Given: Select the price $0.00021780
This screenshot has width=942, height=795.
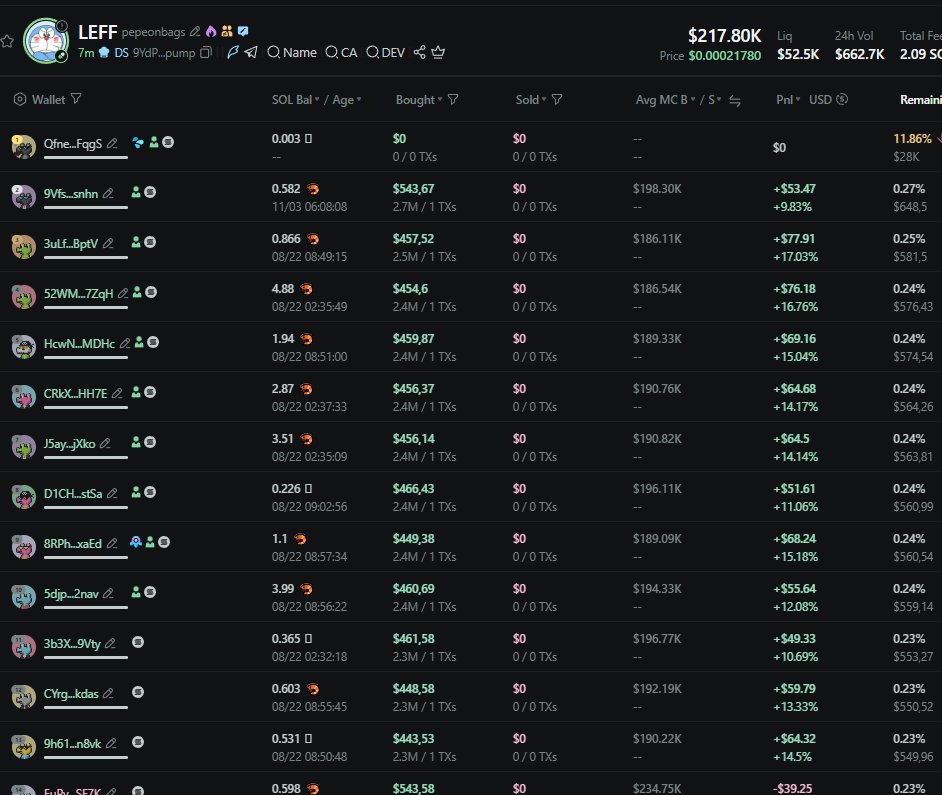Looking at the screenshot, I should coord(725,56).
